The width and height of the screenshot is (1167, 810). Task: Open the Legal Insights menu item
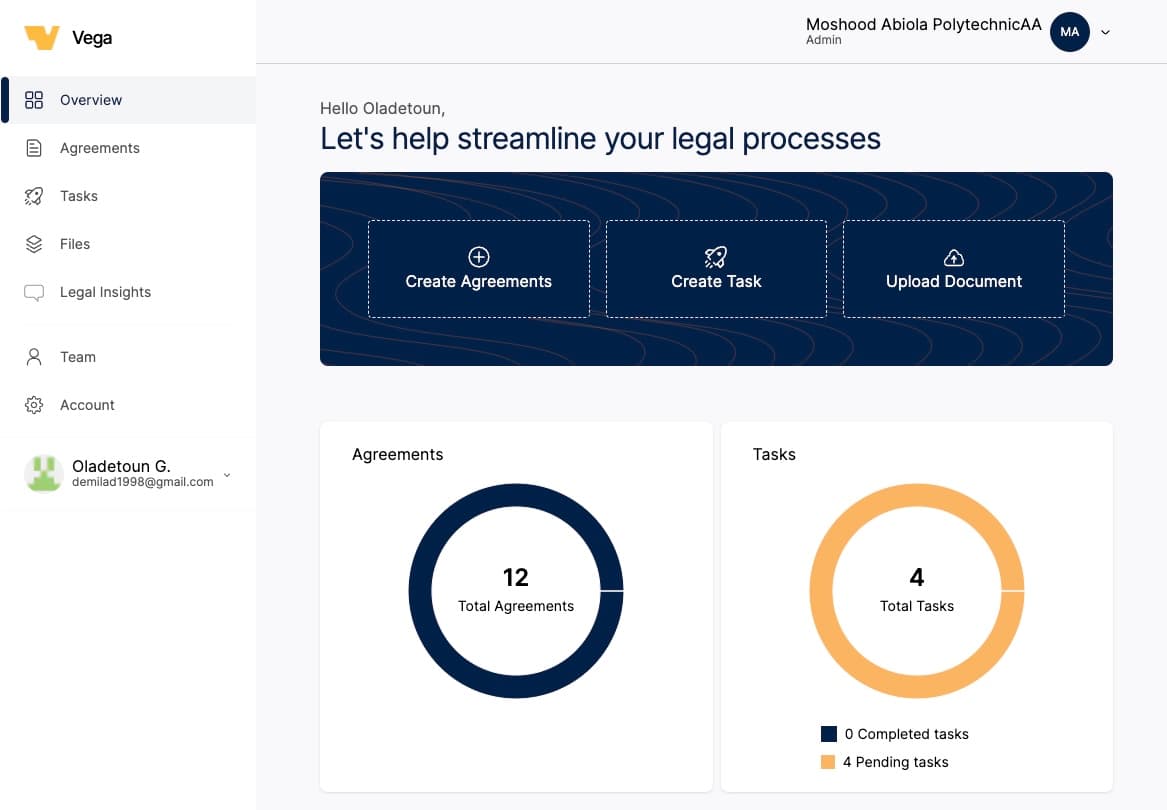pos(105,292)
